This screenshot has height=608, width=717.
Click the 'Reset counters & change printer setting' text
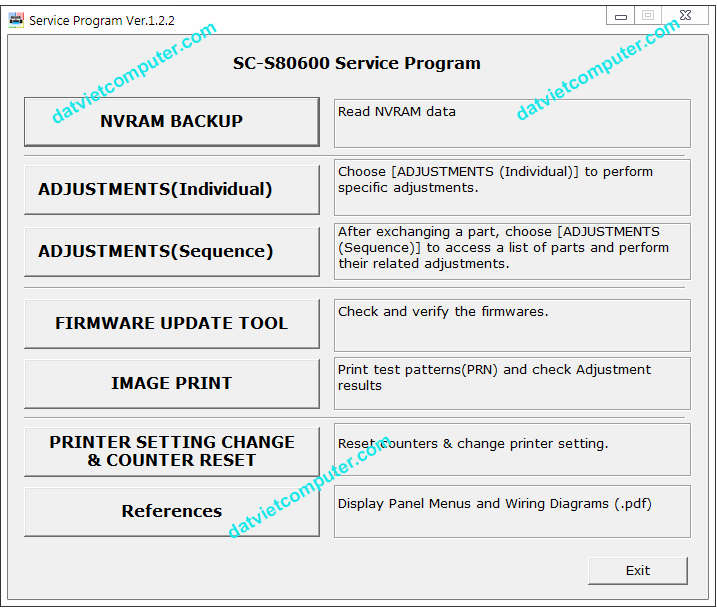tap(473, 444)
